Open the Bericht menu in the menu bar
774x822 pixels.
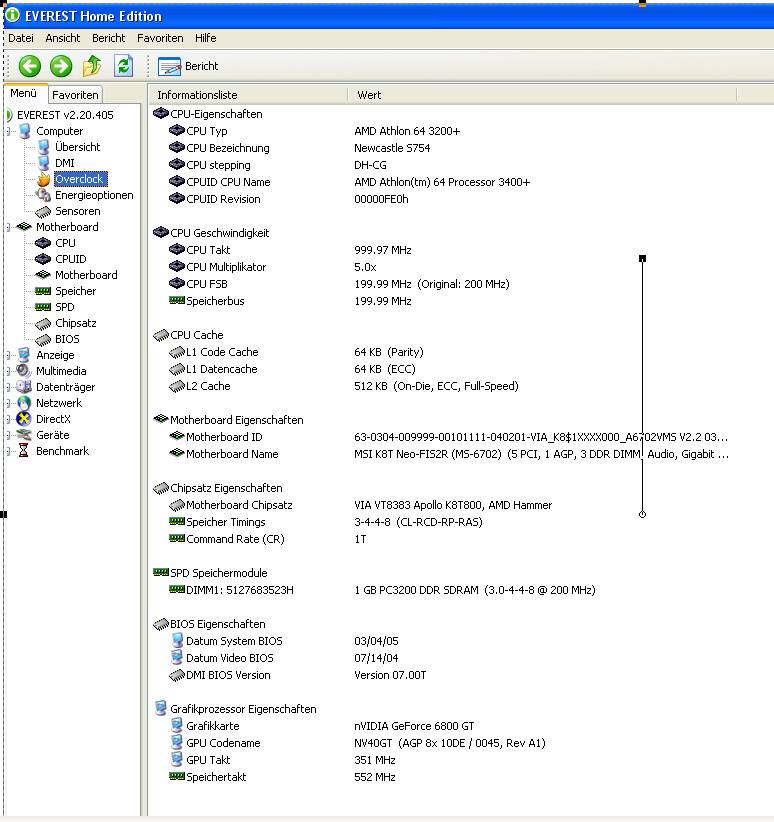point(109,38)
